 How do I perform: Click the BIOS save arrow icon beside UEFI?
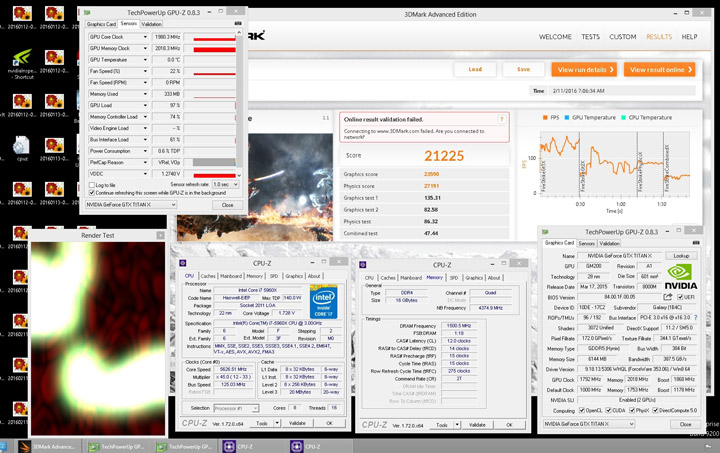668,297
